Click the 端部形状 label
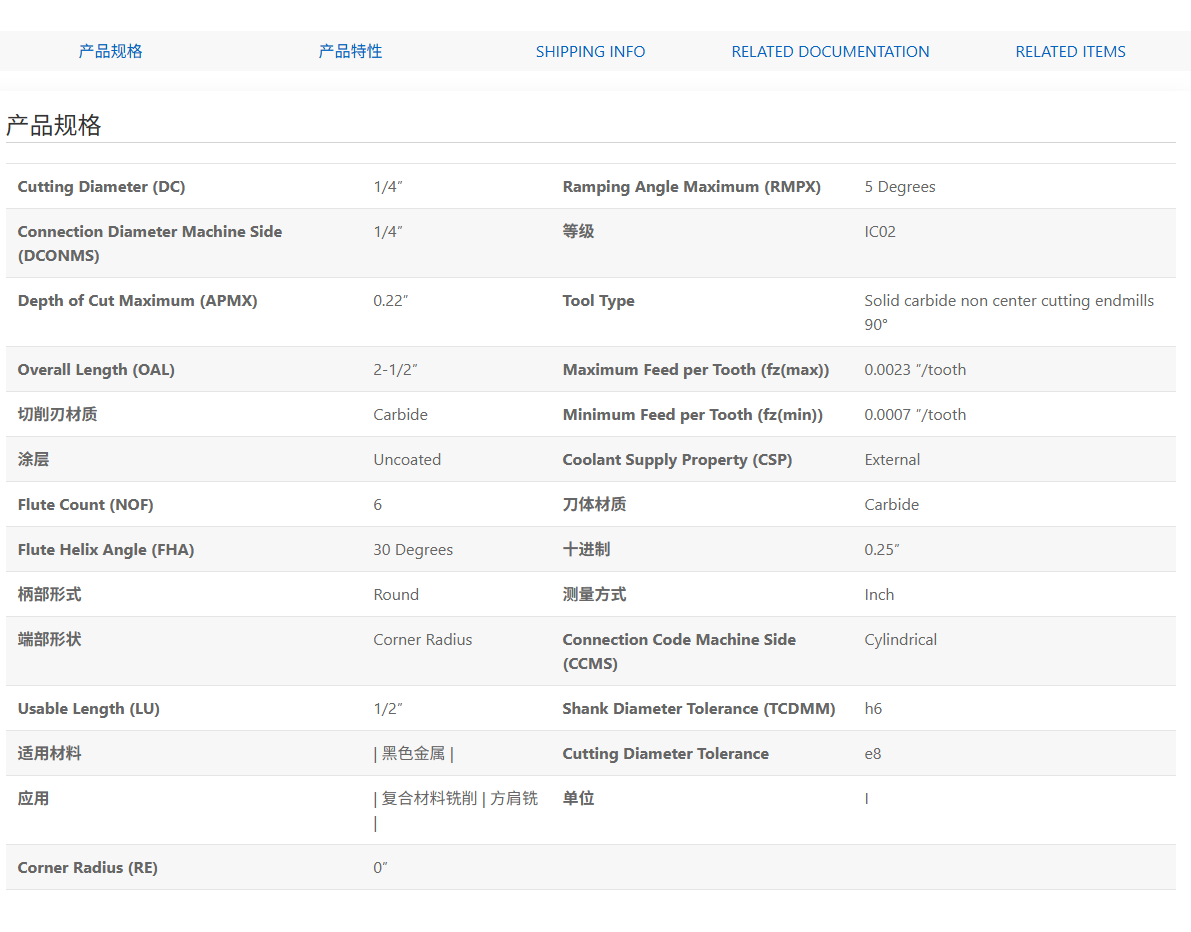 click(x=49, y=639)
